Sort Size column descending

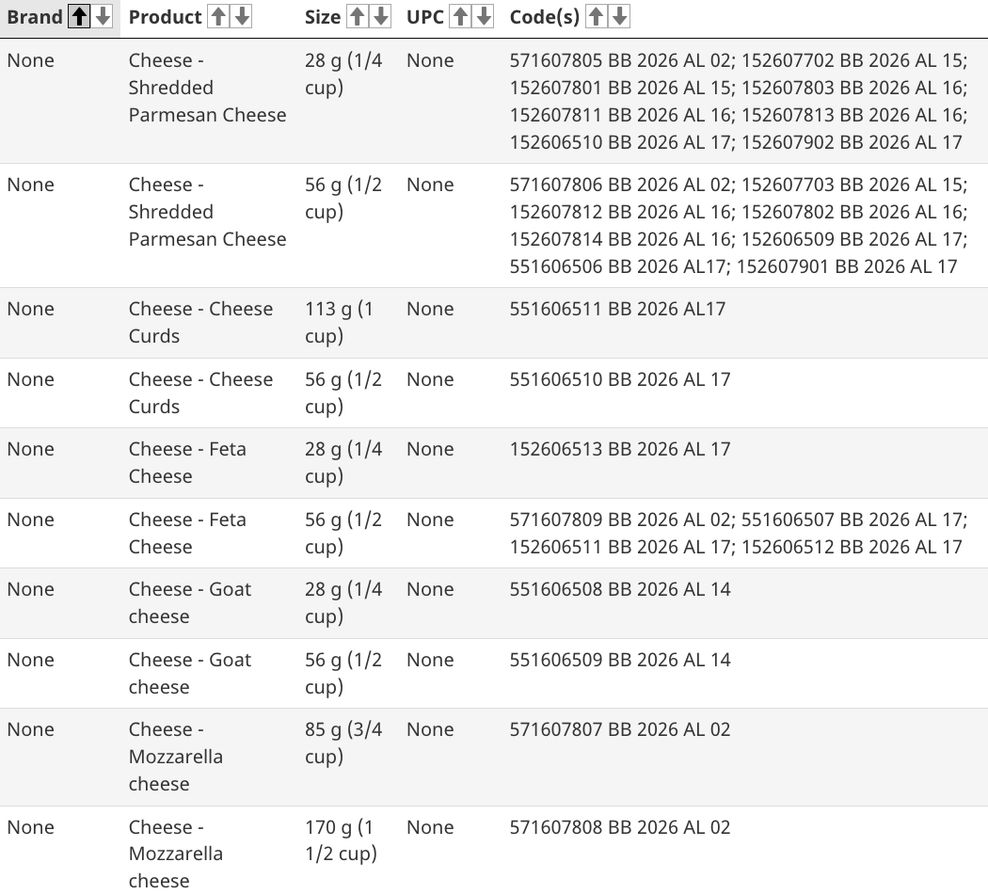(x=380, y=17)
